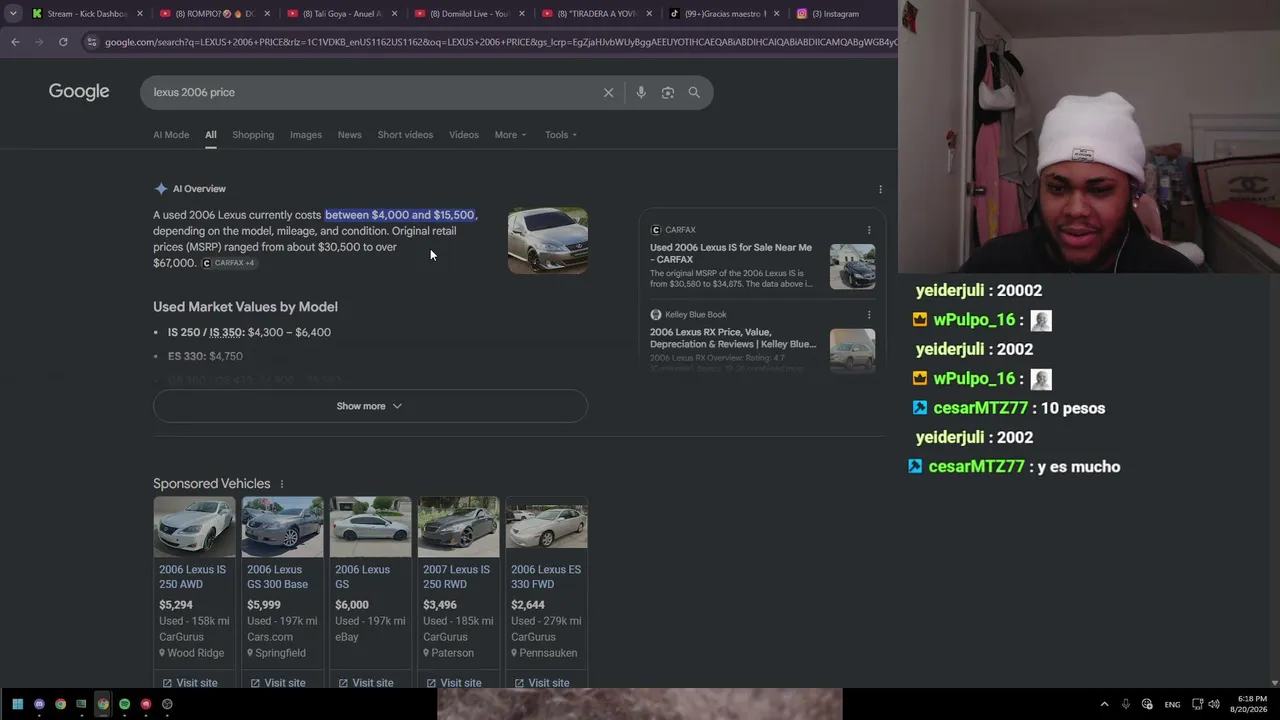This screenshot has width=1280, height=720.
Task: Click the IS 350 model link
Action: pos(226,332)
